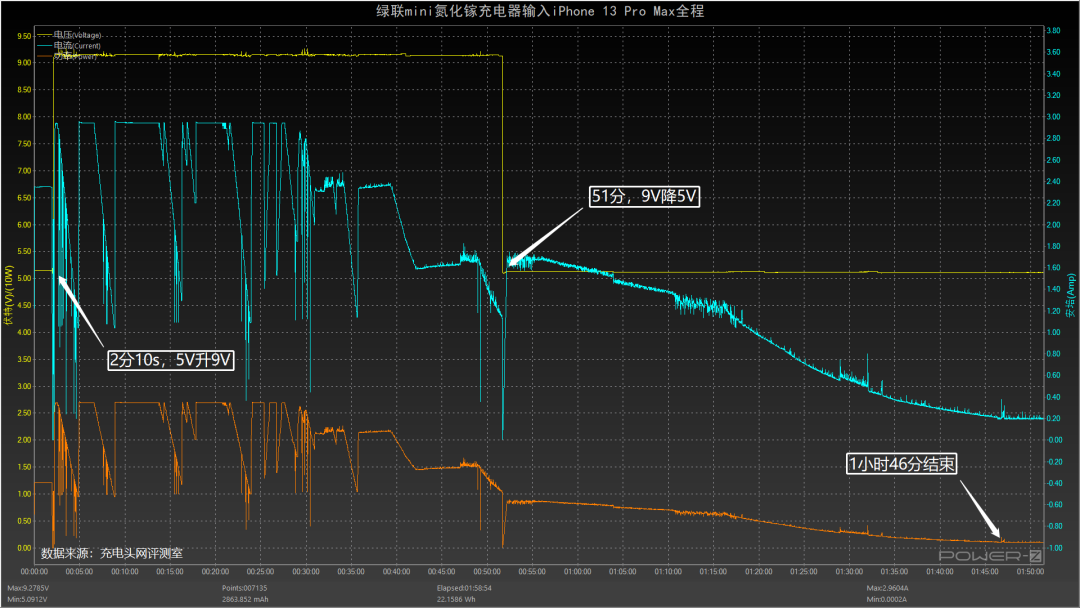Click the Max:9.2785V status readout
Screen dimensions: 1080x608
[x=28, y=588]
